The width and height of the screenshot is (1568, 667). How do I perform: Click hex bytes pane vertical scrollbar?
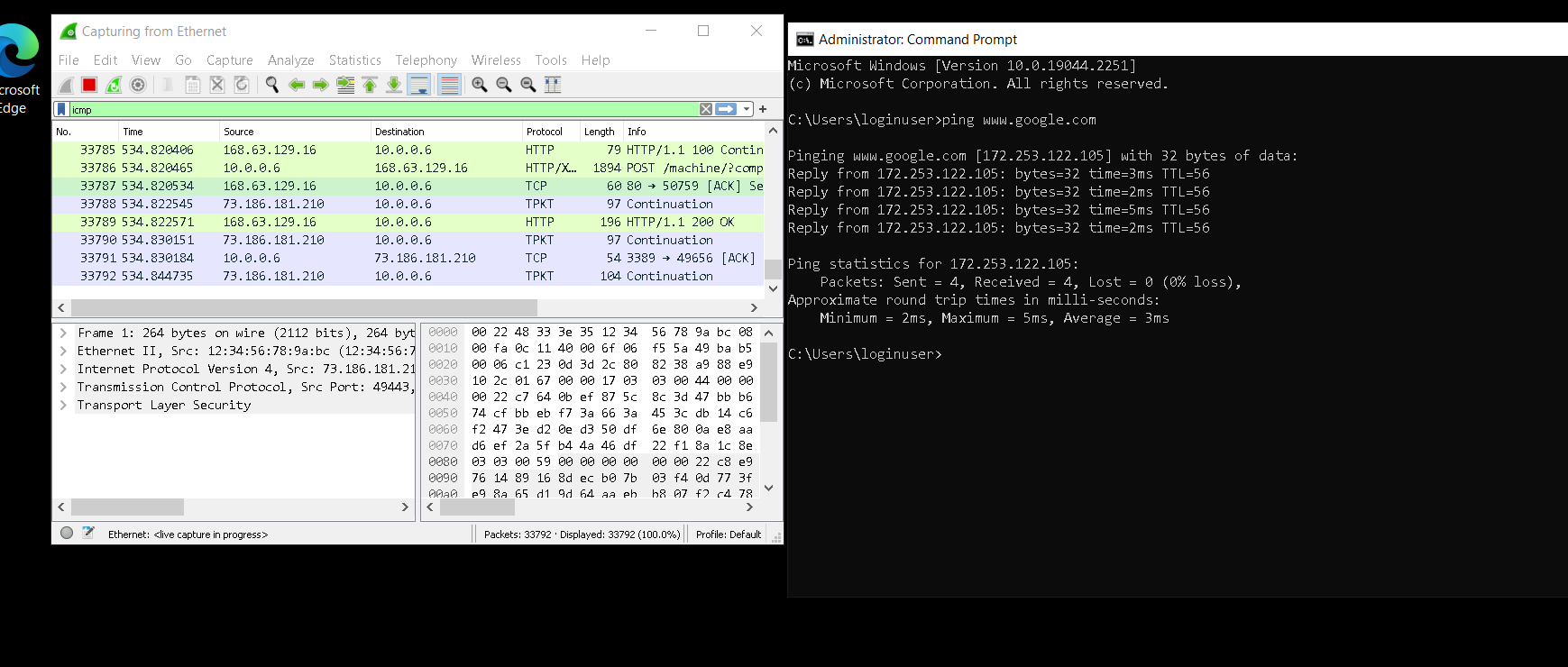pyautogui.click(x=769, y=381)
